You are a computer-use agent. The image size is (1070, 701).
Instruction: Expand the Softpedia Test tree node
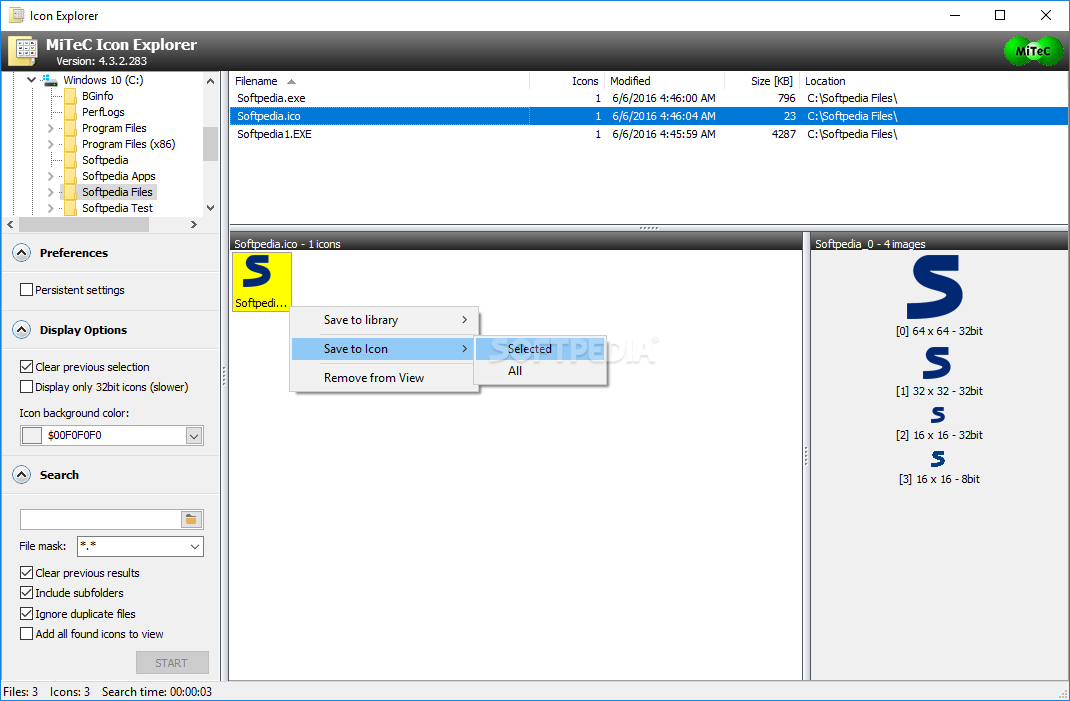pos(50,208)
